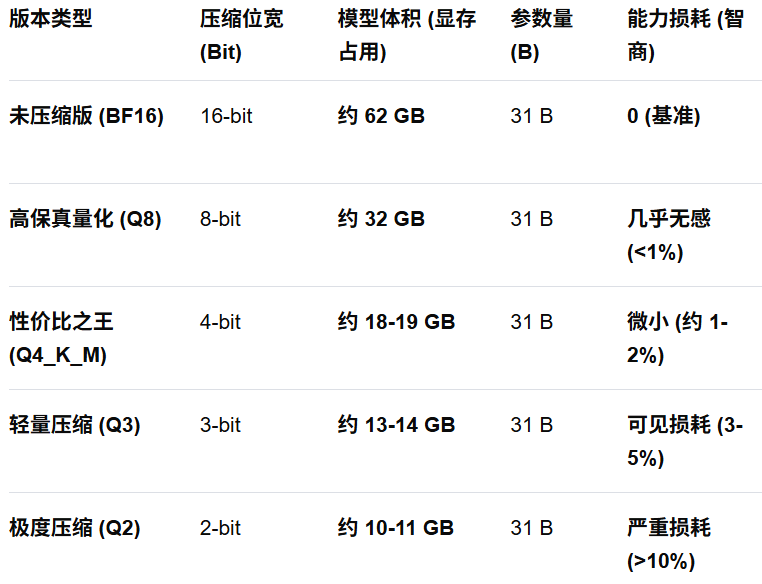762x584 pixels.
Task: Click the 约 62 GB cell
Action: pos(381,116)
